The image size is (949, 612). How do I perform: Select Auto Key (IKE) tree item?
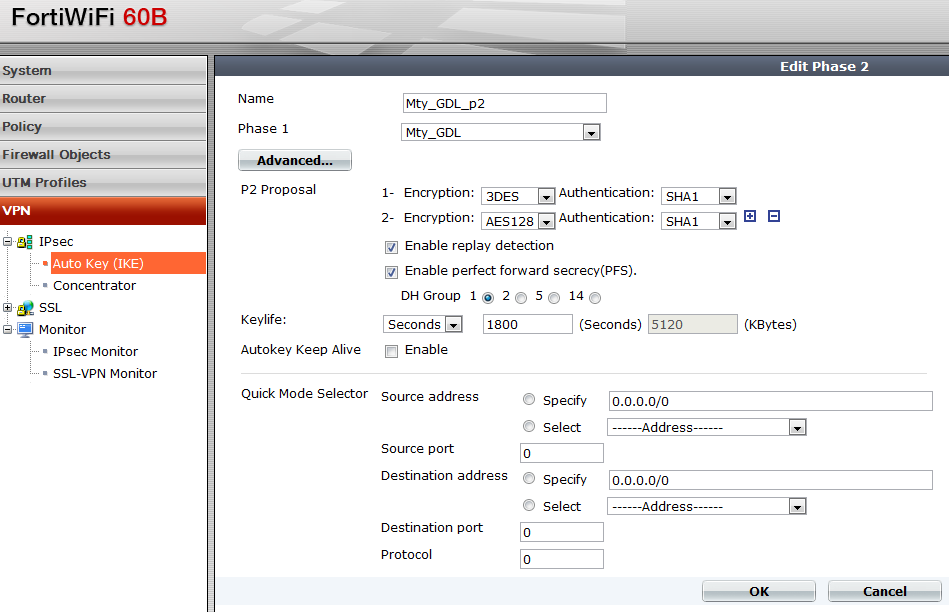pyautogui.click(x=128, y=263)
